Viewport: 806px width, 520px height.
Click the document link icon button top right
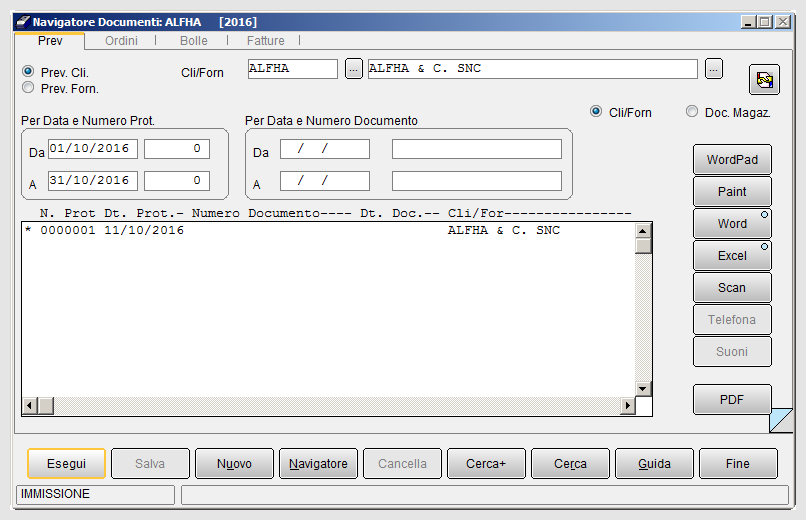coord(764,80)
